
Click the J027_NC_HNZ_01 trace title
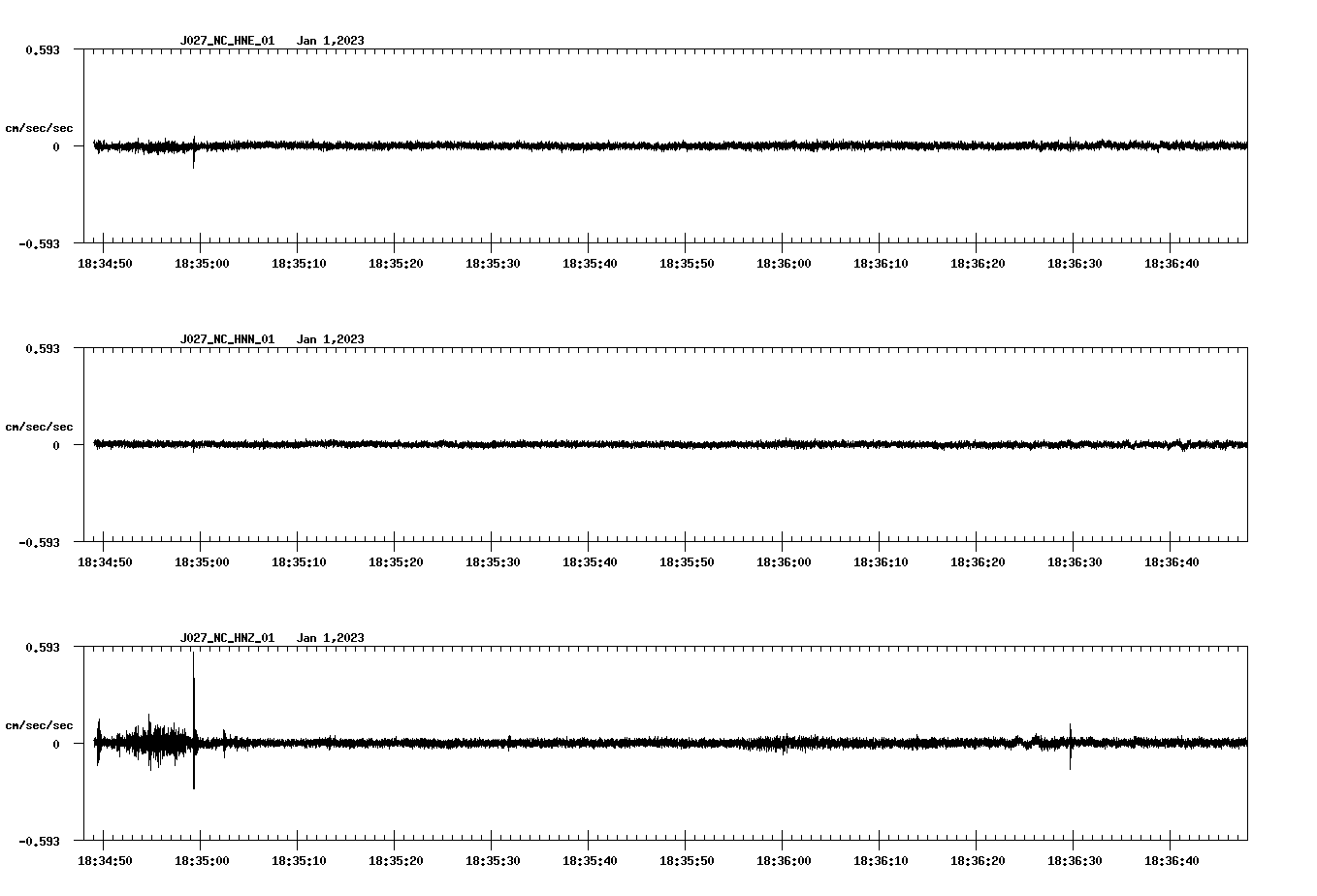pos(227,638)
